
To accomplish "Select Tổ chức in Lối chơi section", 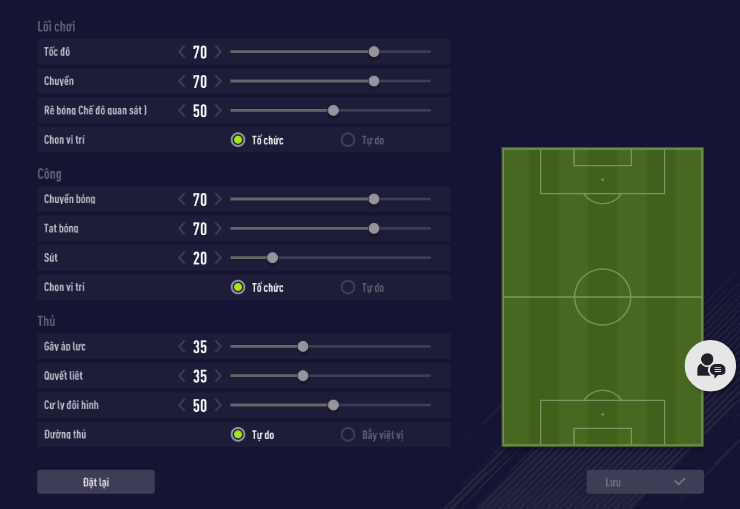I will pos(238,140).
